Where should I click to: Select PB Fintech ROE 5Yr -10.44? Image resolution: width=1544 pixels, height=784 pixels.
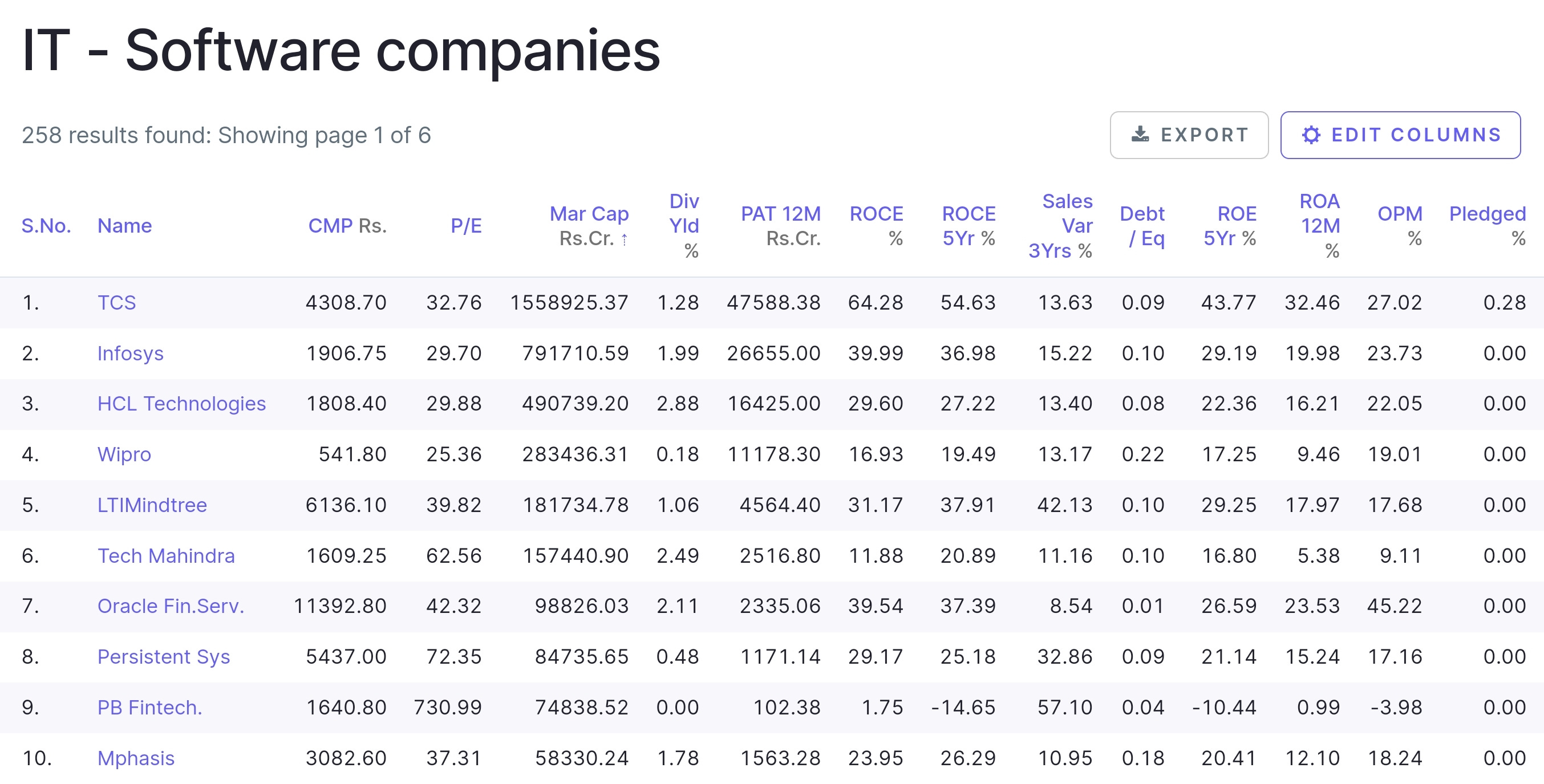coord(1224,707)
